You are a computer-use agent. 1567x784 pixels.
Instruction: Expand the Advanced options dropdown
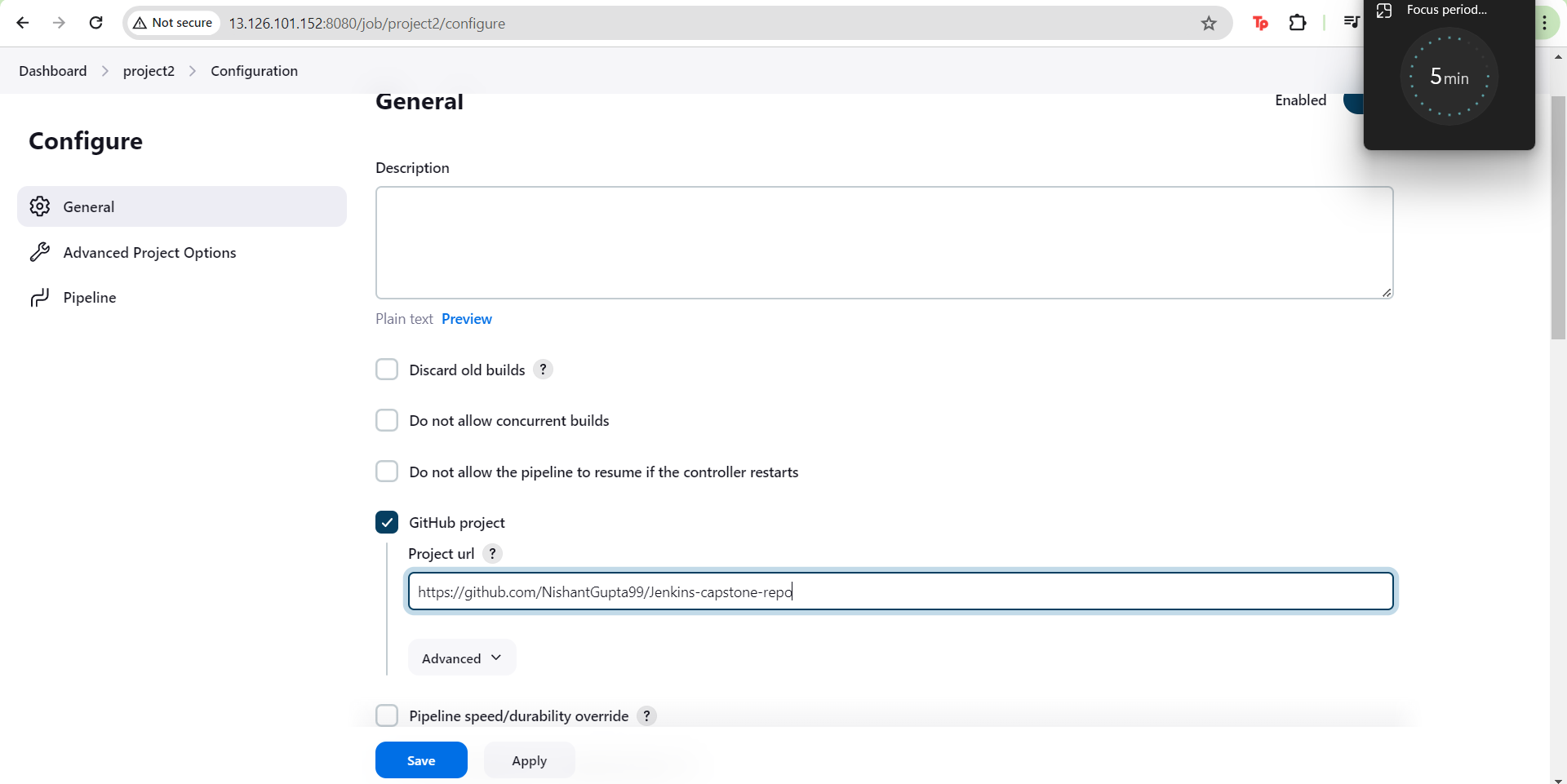[462, 658]
